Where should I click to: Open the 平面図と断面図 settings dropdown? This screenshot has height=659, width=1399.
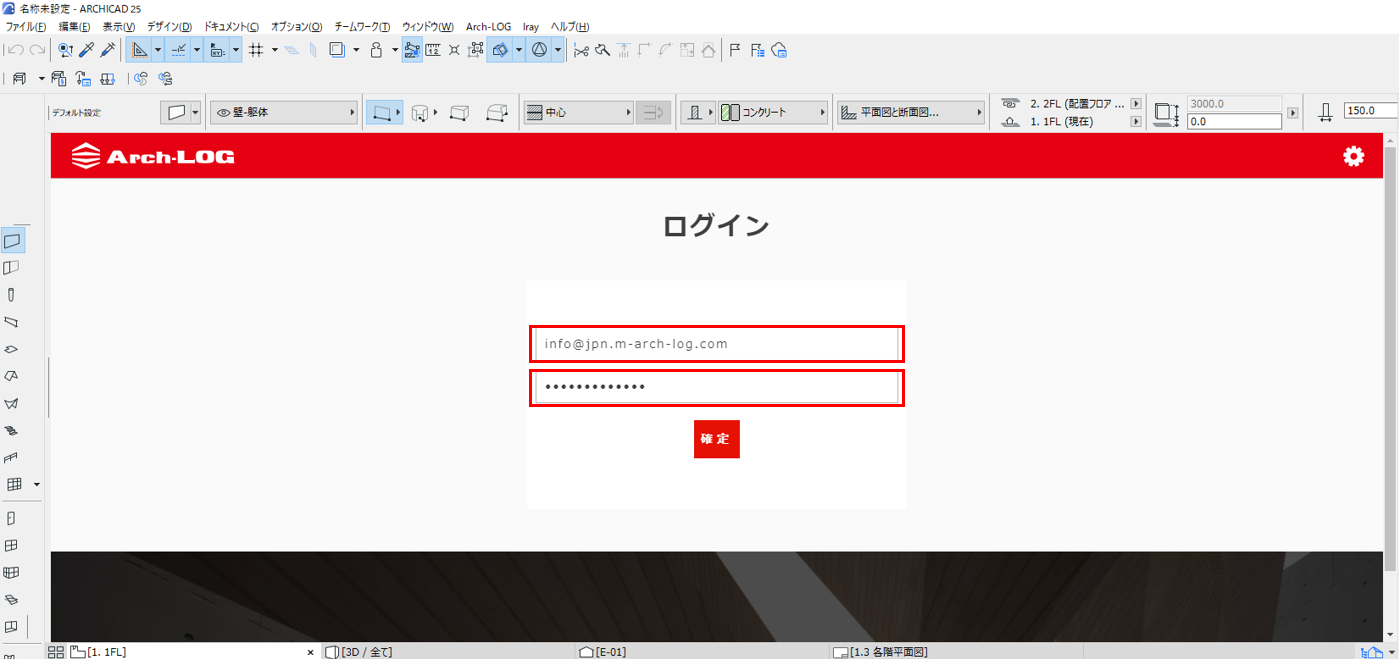pyautogui.click(x=911, y=113)
